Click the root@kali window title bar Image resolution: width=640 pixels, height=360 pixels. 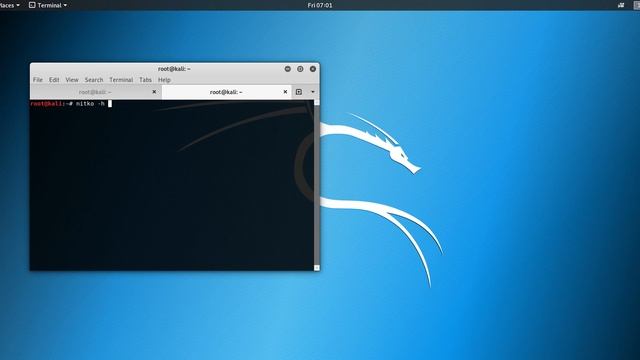tap(174, 69)
